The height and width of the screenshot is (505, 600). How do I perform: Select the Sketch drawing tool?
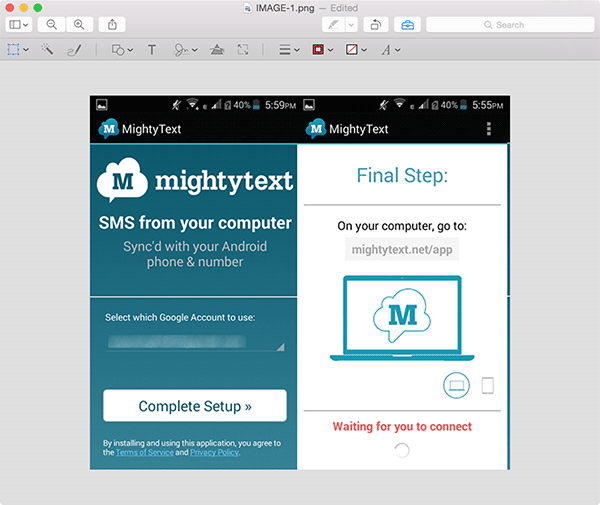(x=74, y=50)
